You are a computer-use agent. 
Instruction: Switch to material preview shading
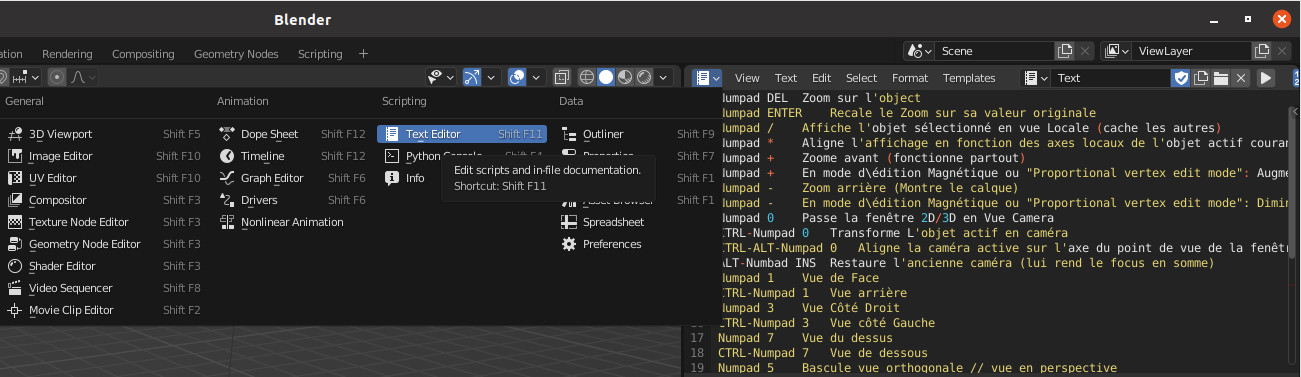625,77
